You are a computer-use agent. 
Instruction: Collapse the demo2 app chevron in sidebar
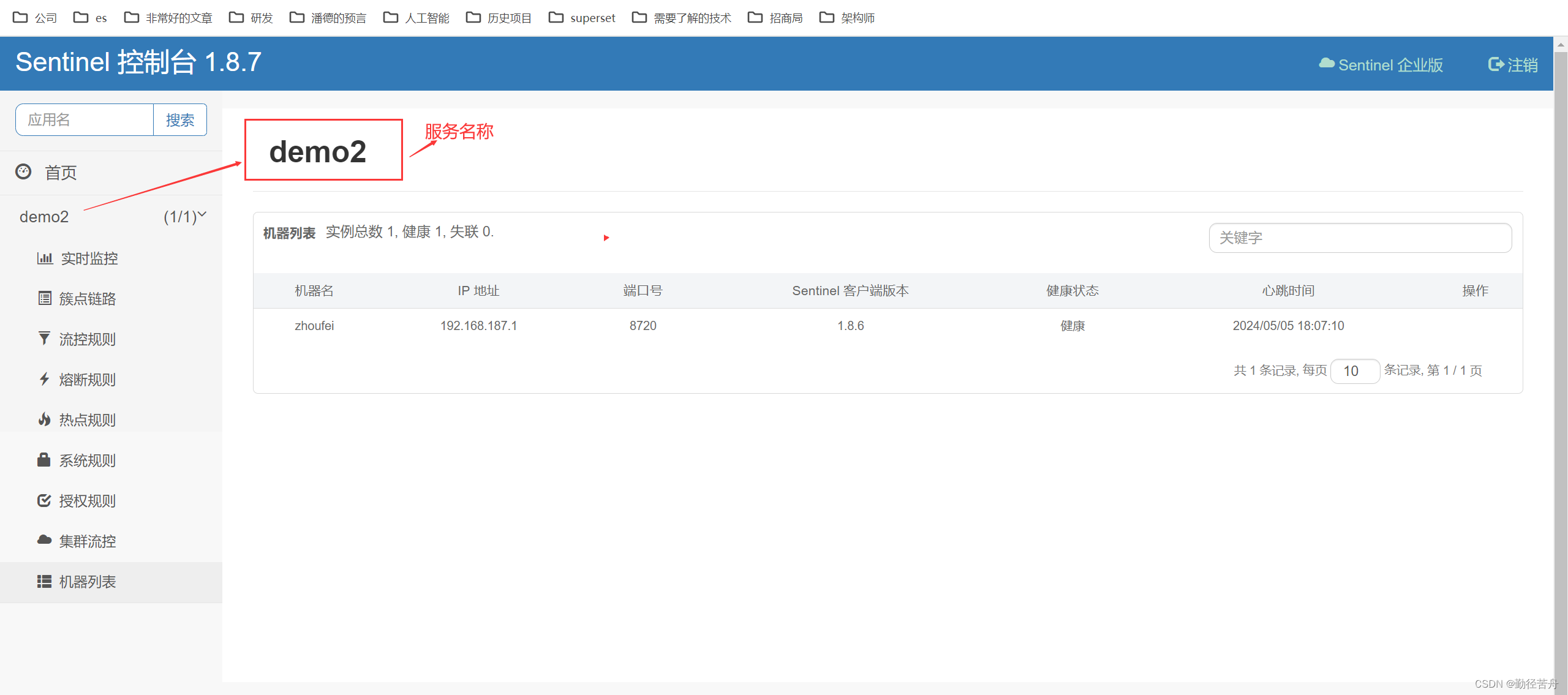point(202,214)
